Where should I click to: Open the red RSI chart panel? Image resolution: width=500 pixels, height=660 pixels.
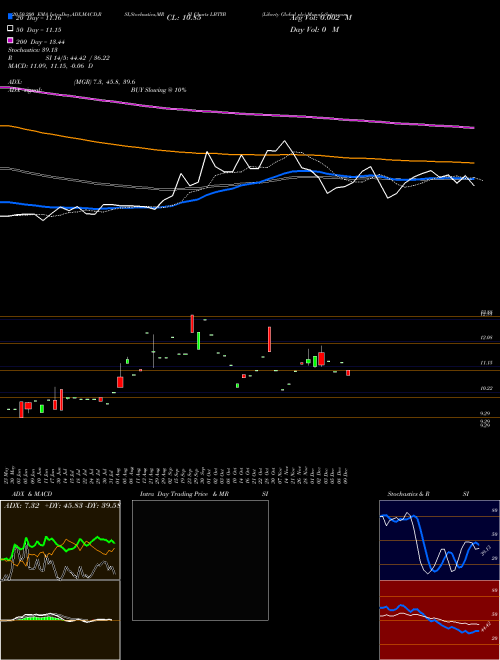click(439, 620)
